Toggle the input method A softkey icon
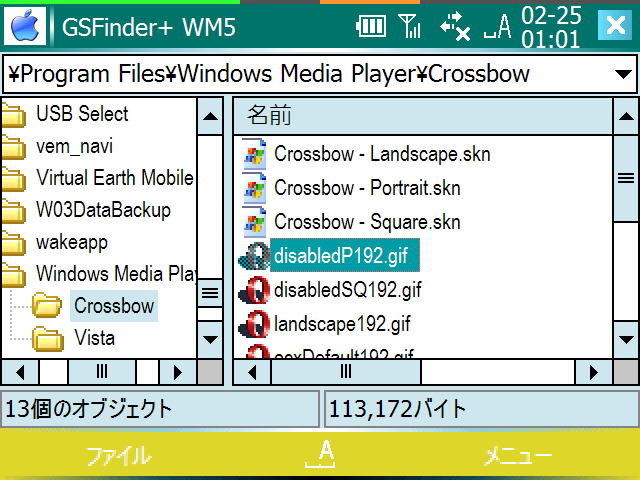The width and height of the screenshot is (640, 480). tap(320, 454)
